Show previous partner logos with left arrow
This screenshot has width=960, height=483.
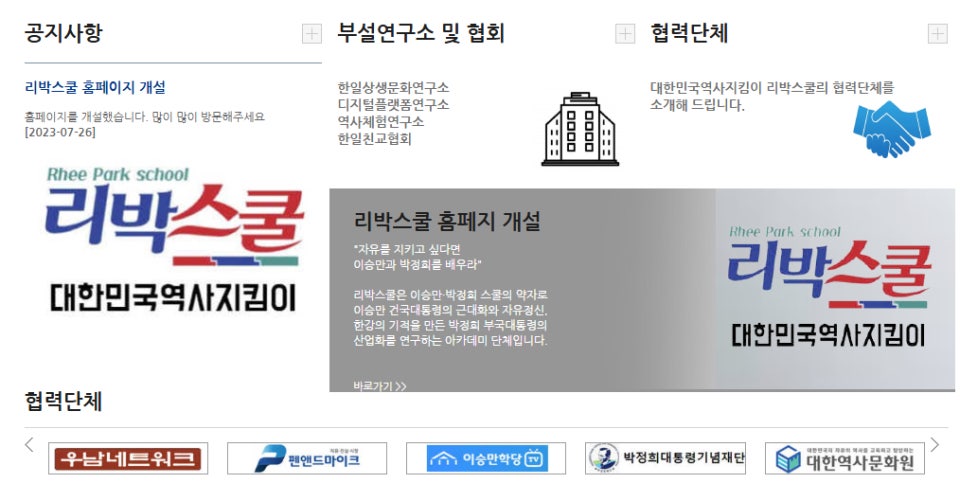click(x=29, y=445)
